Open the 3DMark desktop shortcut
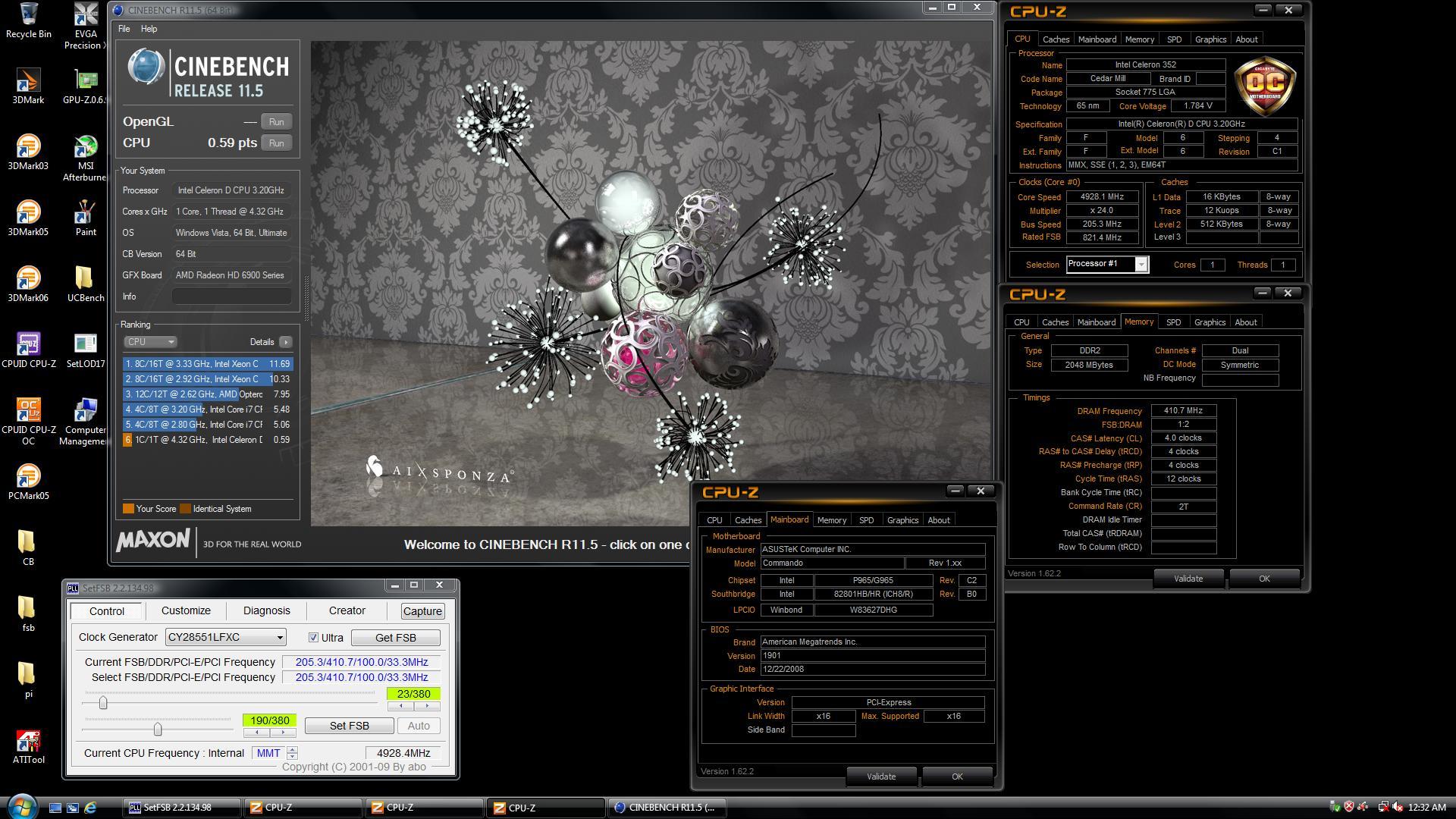 pos(28,86)
